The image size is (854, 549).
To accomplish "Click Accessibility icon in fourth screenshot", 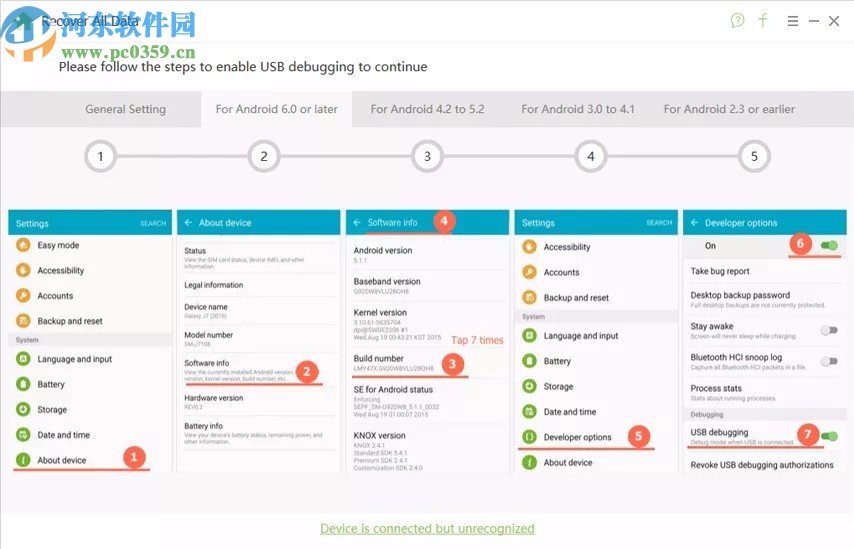I will click(x=529, y=247).
